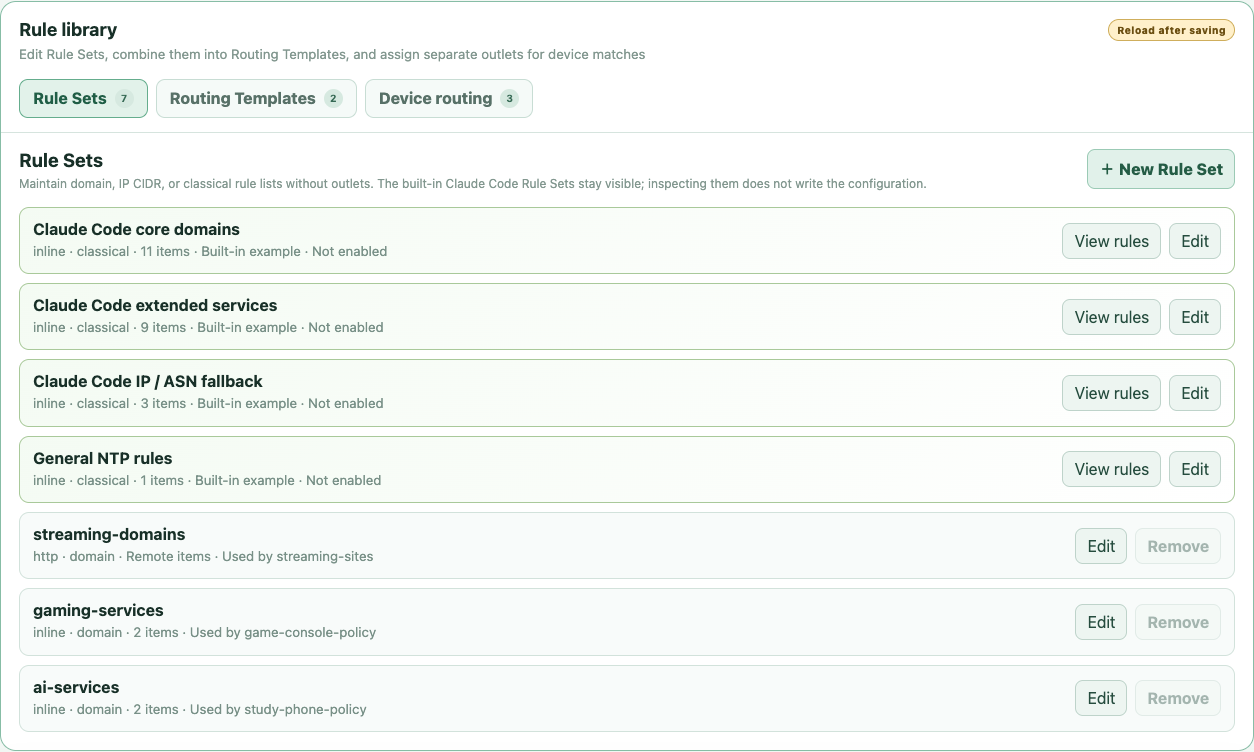Select the Claude Code IP / ASN fallback title
This screenshot has width=1254, height=752.
tap(148, 381)
